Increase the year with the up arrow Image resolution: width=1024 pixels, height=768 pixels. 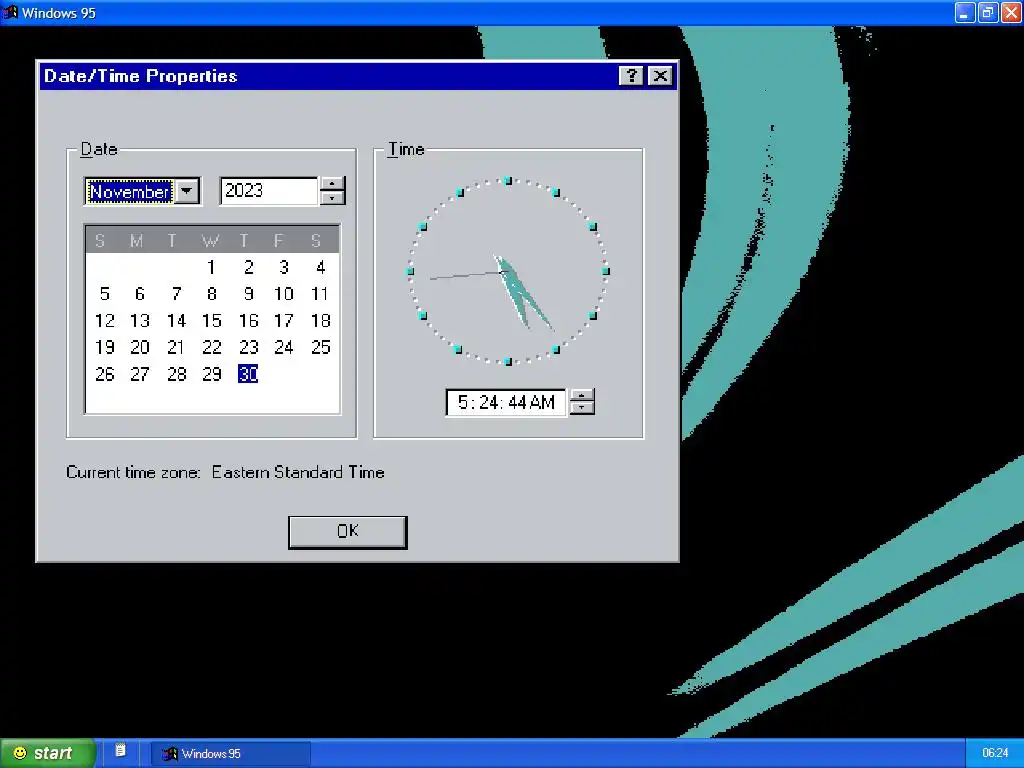[333, 184]
